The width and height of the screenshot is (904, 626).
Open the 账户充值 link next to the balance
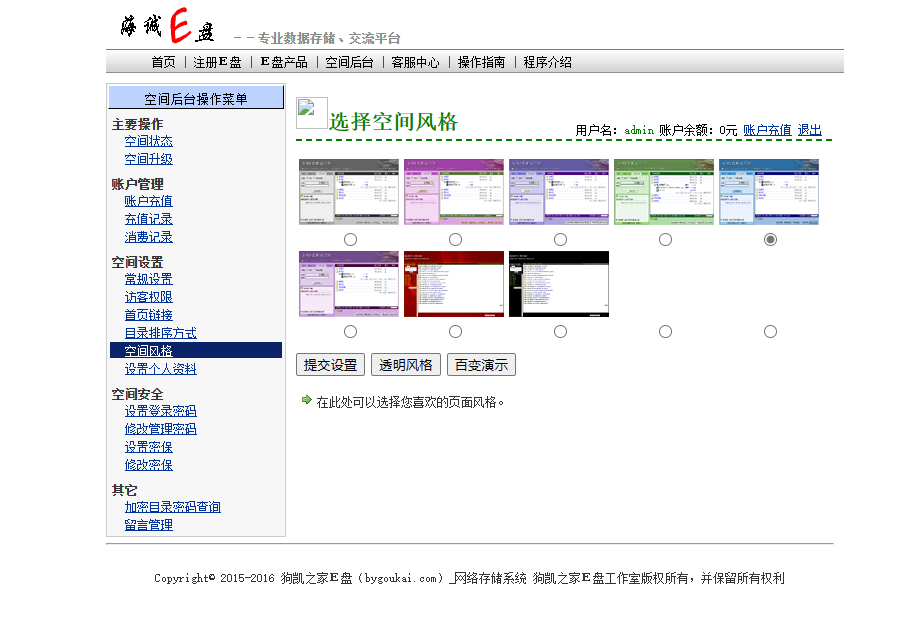[x=767, y=130]
